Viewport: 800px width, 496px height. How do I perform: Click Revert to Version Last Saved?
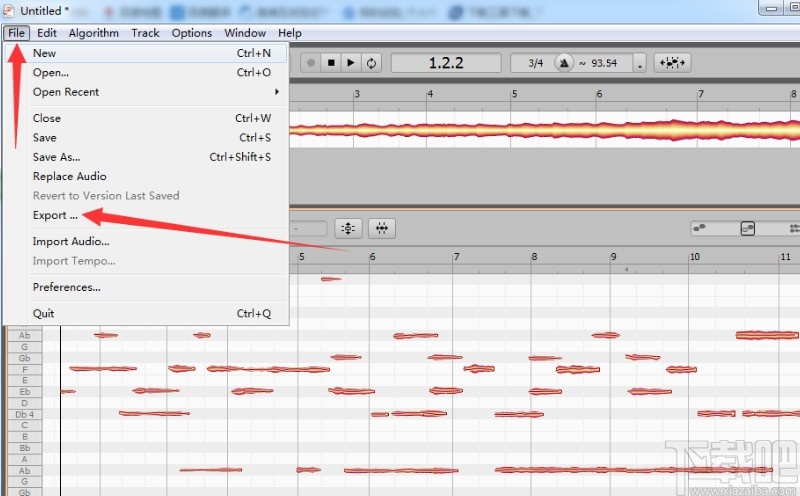tap(146, 195)
